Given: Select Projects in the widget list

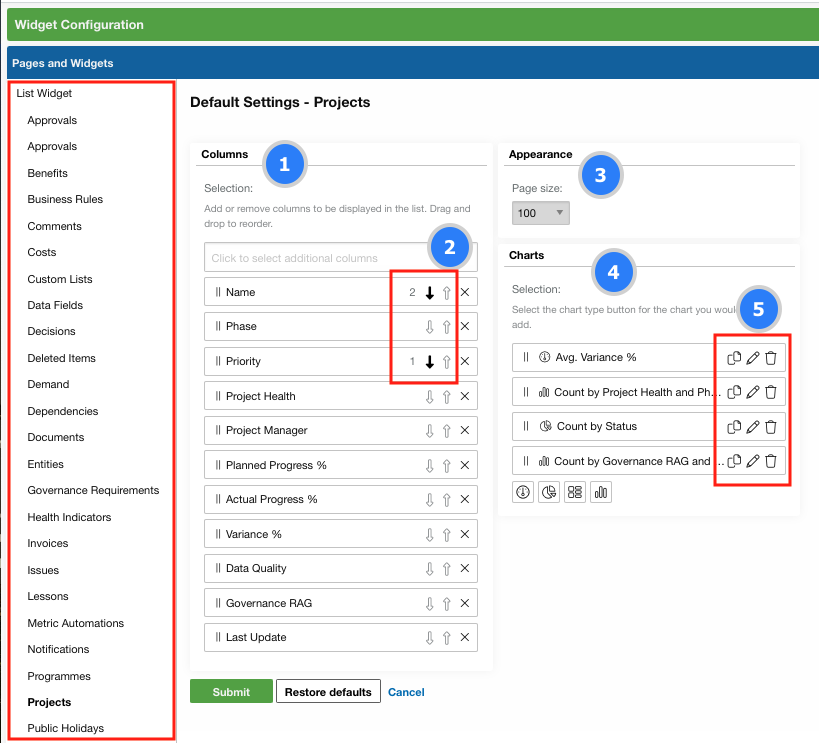Looking at the screenshot, I should [49, 702].
